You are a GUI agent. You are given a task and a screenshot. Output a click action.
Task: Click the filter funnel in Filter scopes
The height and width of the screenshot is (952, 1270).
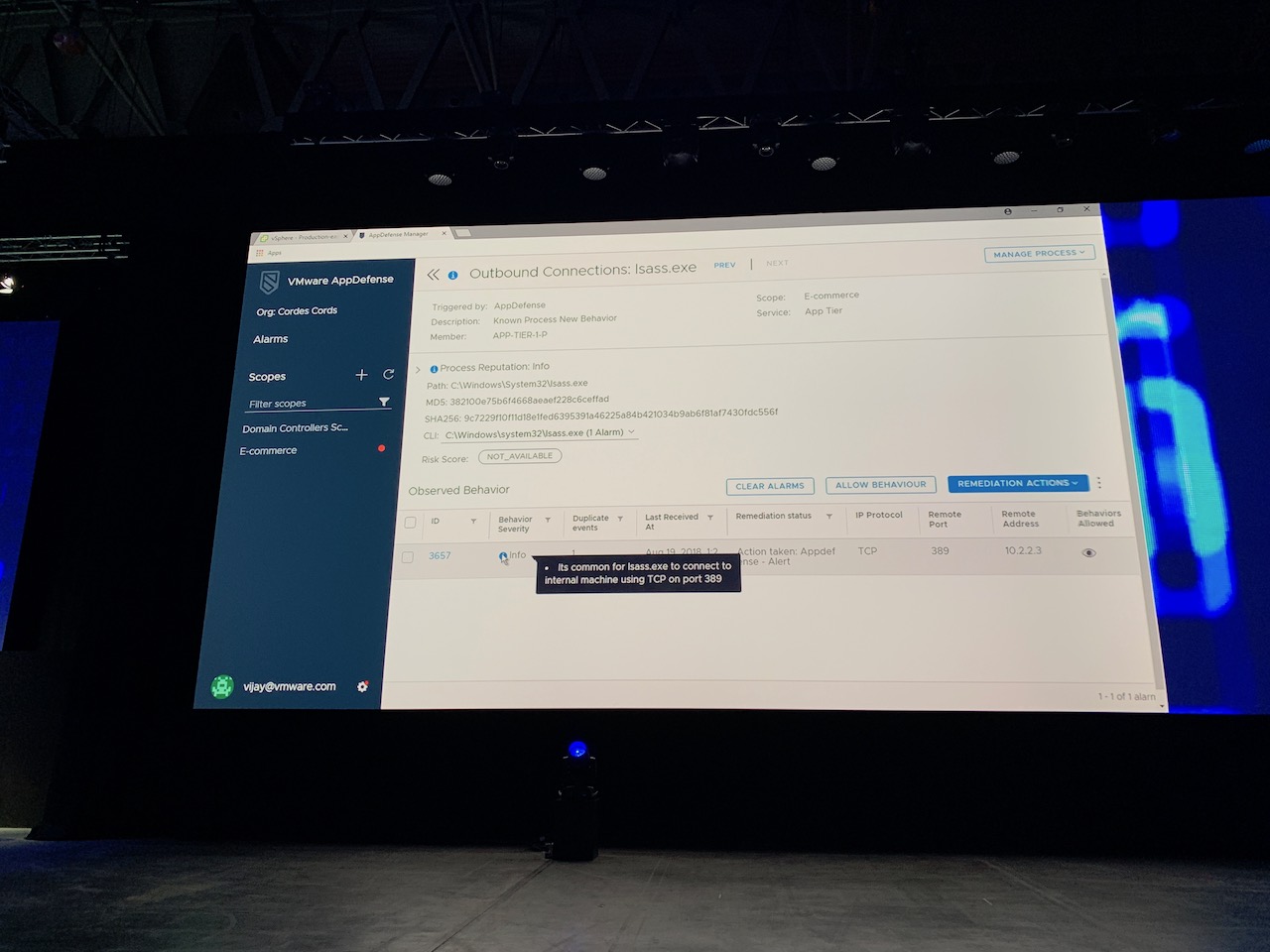384,402
